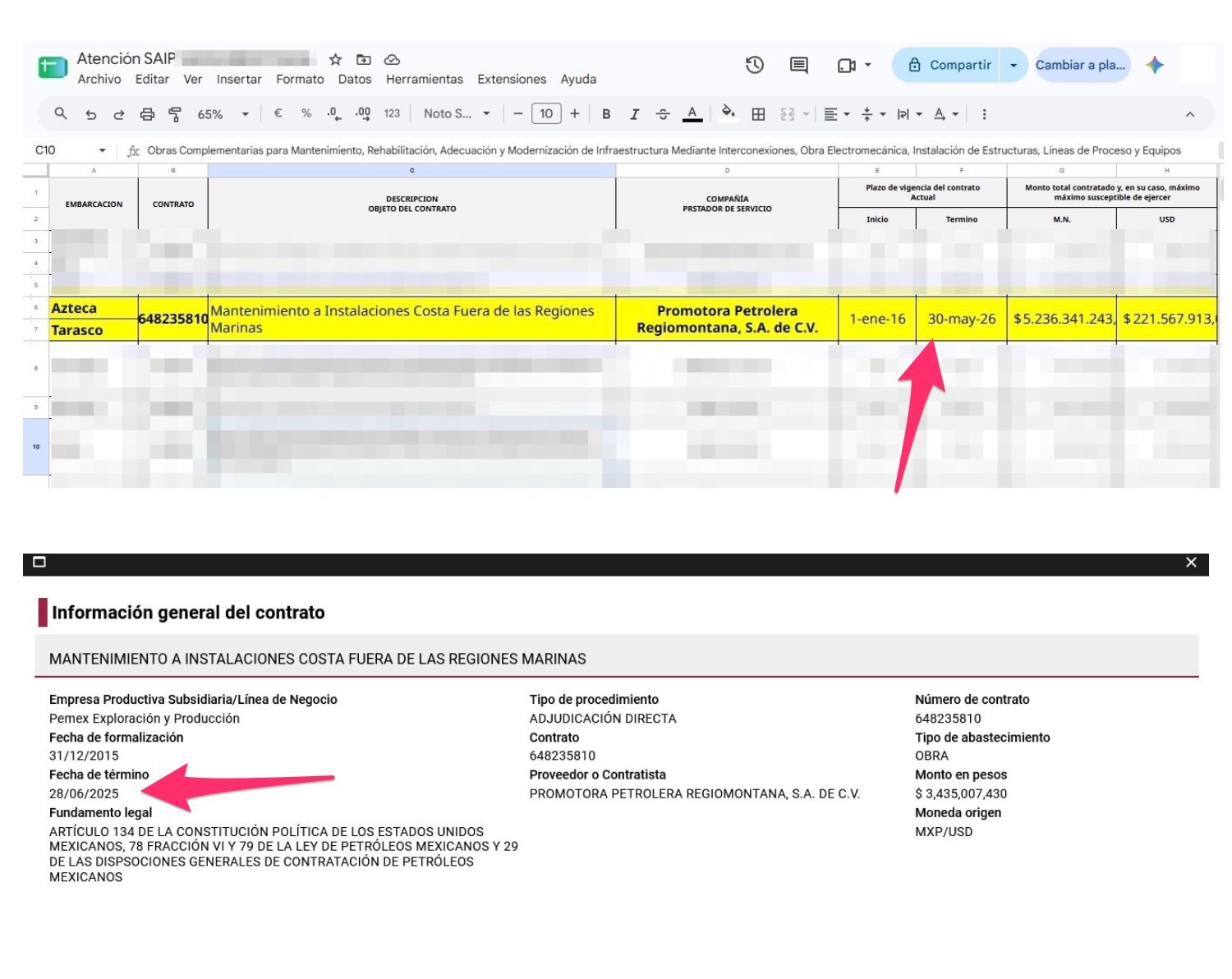Open the Insertar menu
This screenshot has height=979, width=1232.
239,79
